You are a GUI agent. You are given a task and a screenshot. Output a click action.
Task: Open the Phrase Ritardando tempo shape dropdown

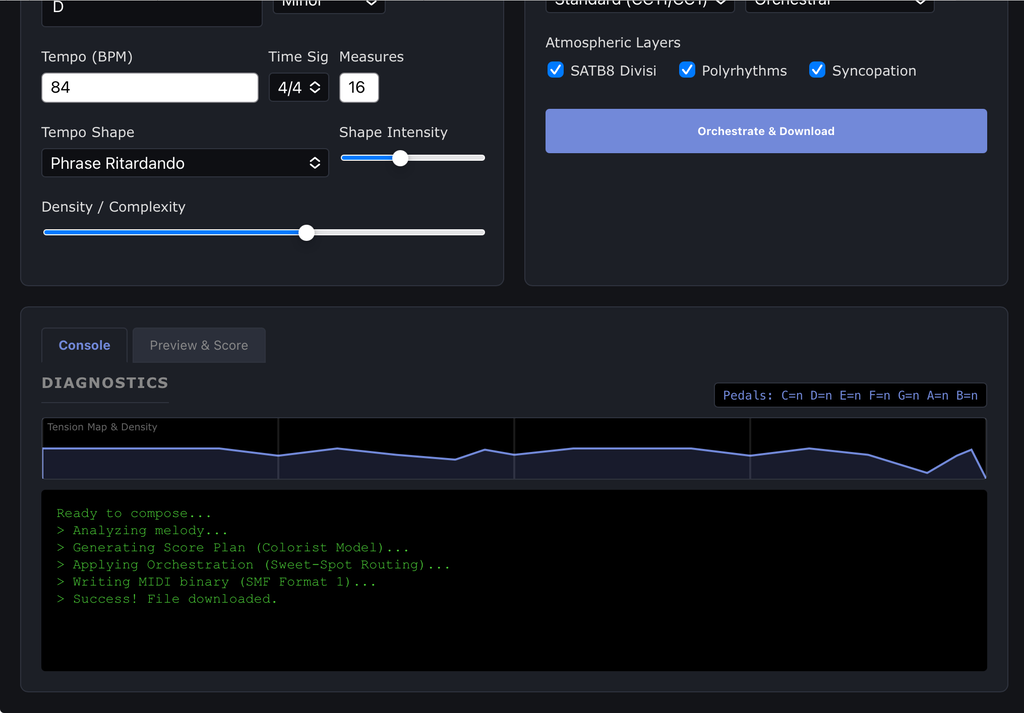(185, 163)
